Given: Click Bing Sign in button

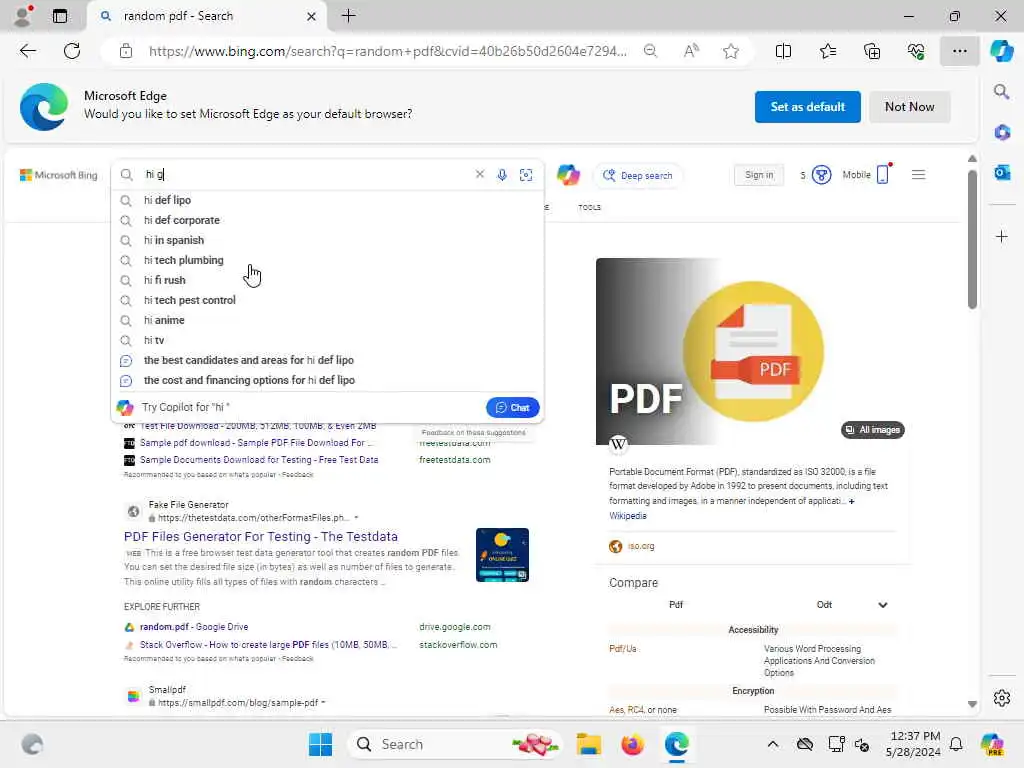Looking at the screenshot, I should point(759,174).
